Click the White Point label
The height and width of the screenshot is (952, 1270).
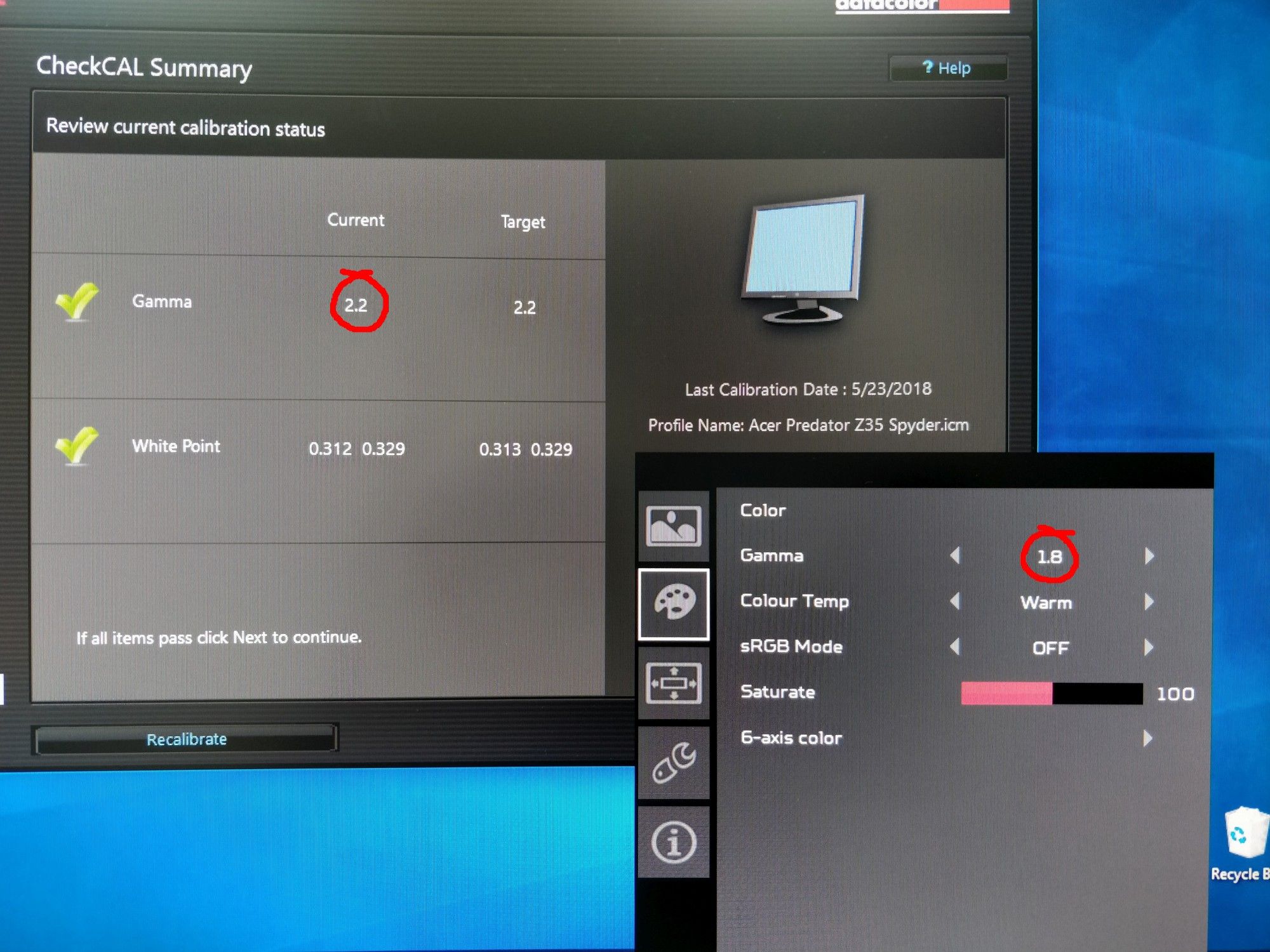click(x=176, y=446)
